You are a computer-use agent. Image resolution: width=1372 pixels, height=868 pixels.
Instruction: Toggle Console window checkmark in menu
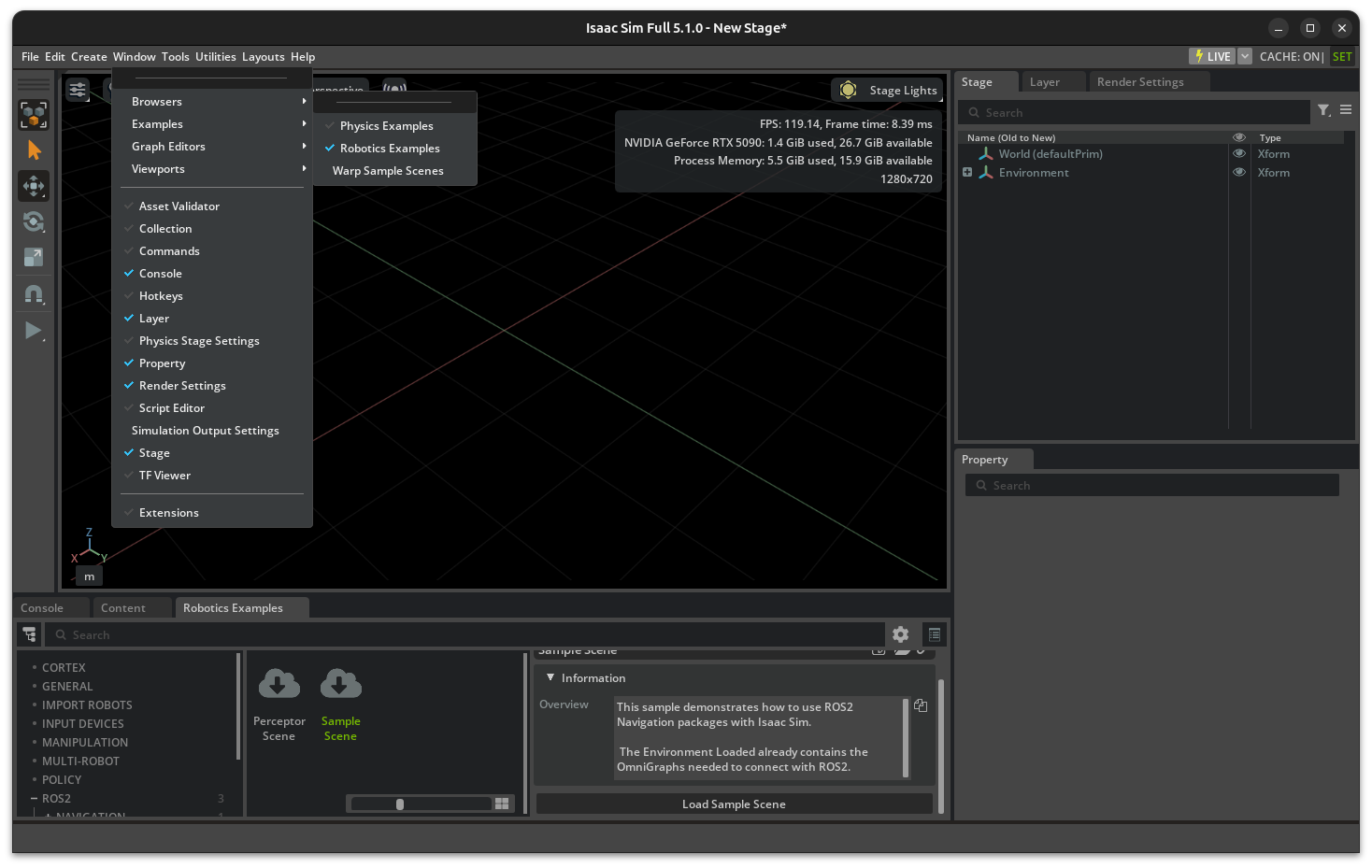(x=160, y=274)
